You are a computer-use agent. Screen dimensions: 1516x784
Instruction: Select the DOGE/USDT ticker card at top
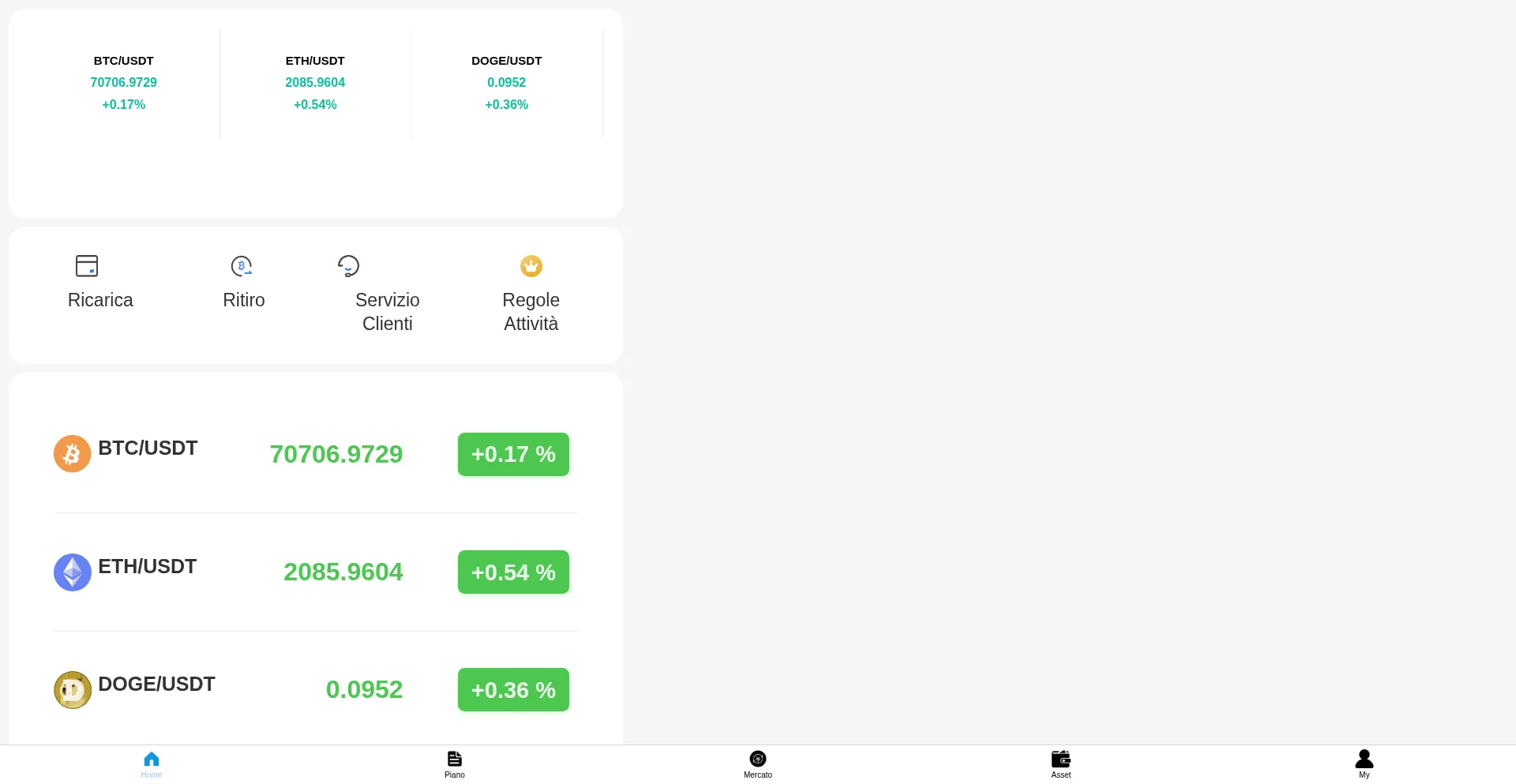pos(507,83)
